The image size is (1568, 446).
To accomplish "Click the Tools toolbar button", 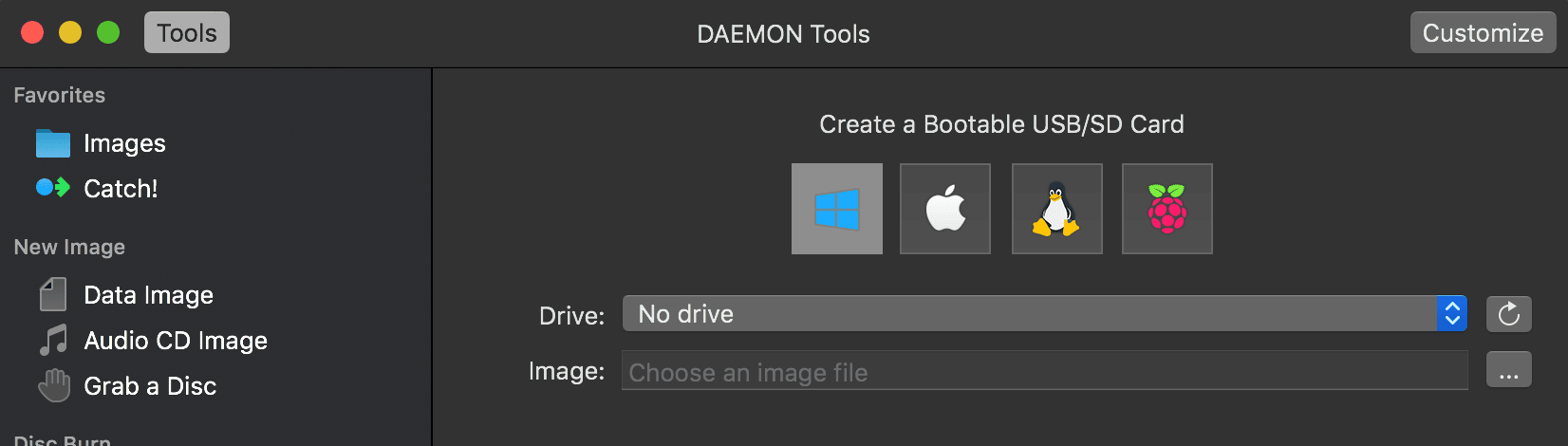I will [x=187, y=33].
